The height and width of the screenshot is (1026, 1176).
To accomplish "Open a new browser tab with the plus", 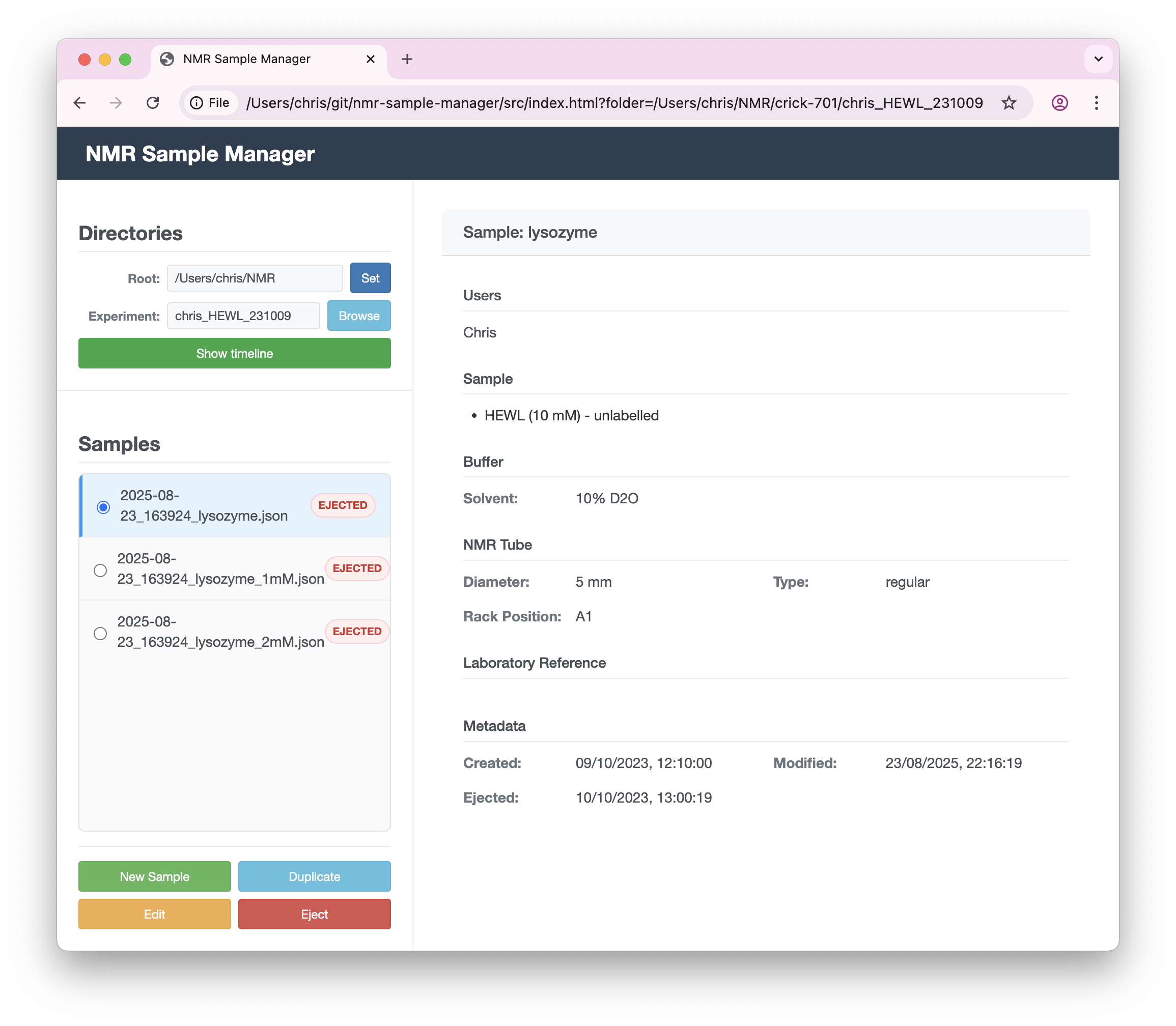I will [407, 59].
